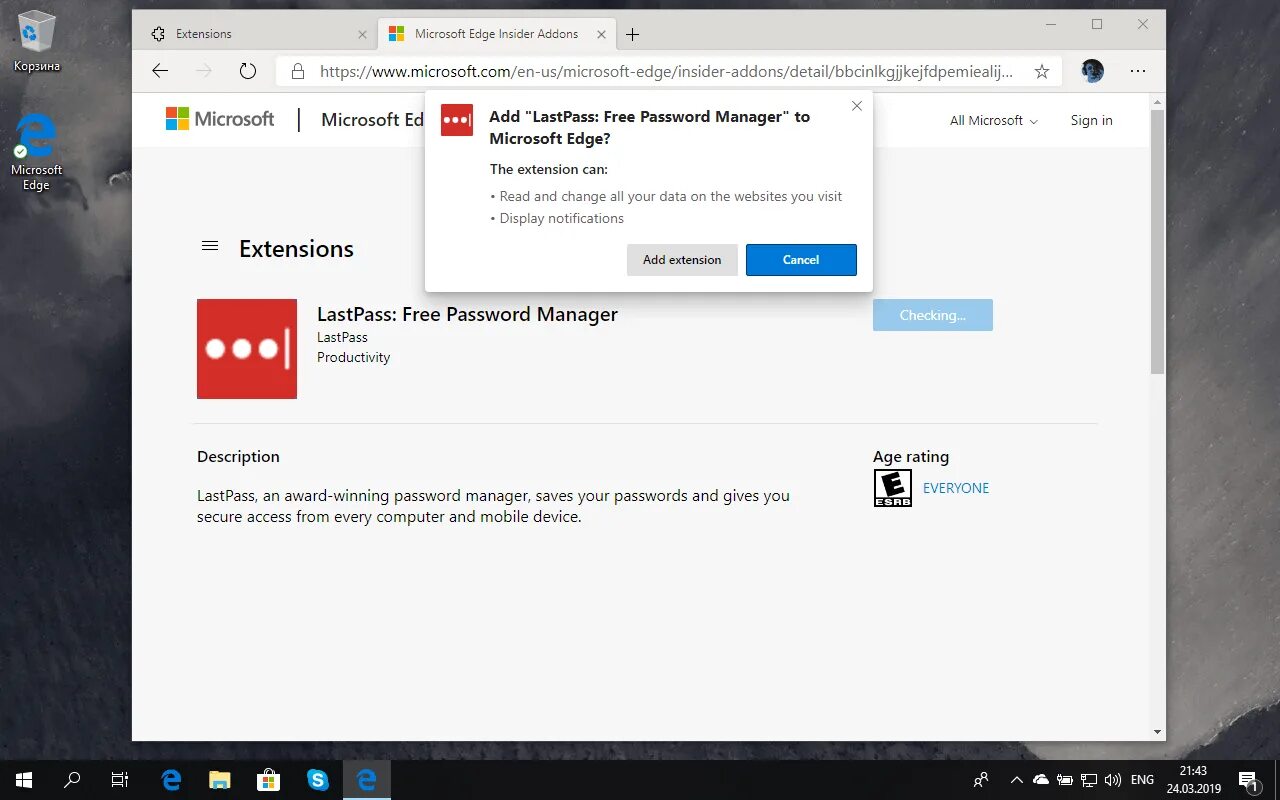The height and width of the screenshot is (800, 1280).
Task: Close the Microsoft Edge Insider Addons tab
Action: (600, 34)
